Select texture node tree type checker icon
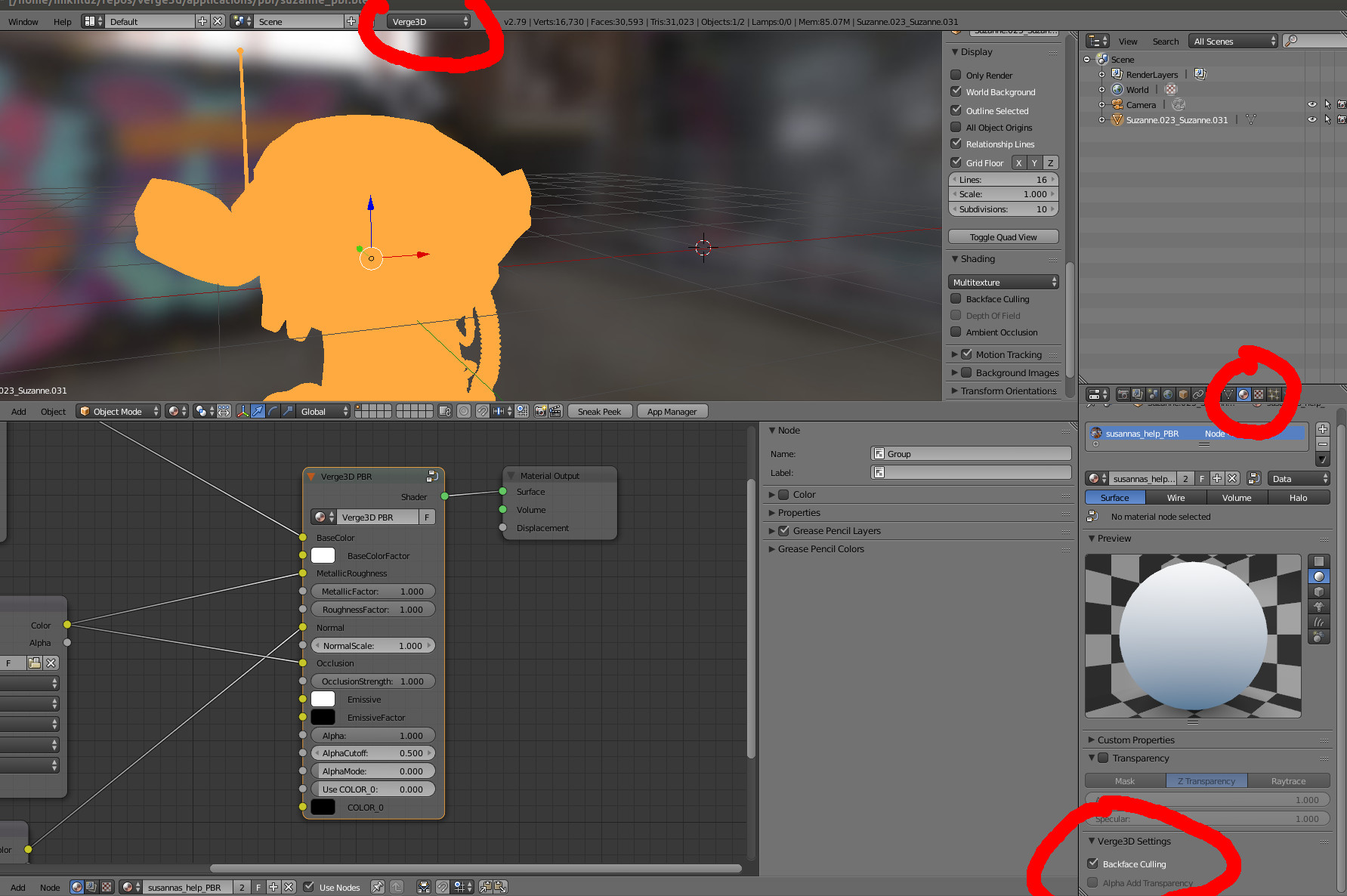 [x=107, y=887]
